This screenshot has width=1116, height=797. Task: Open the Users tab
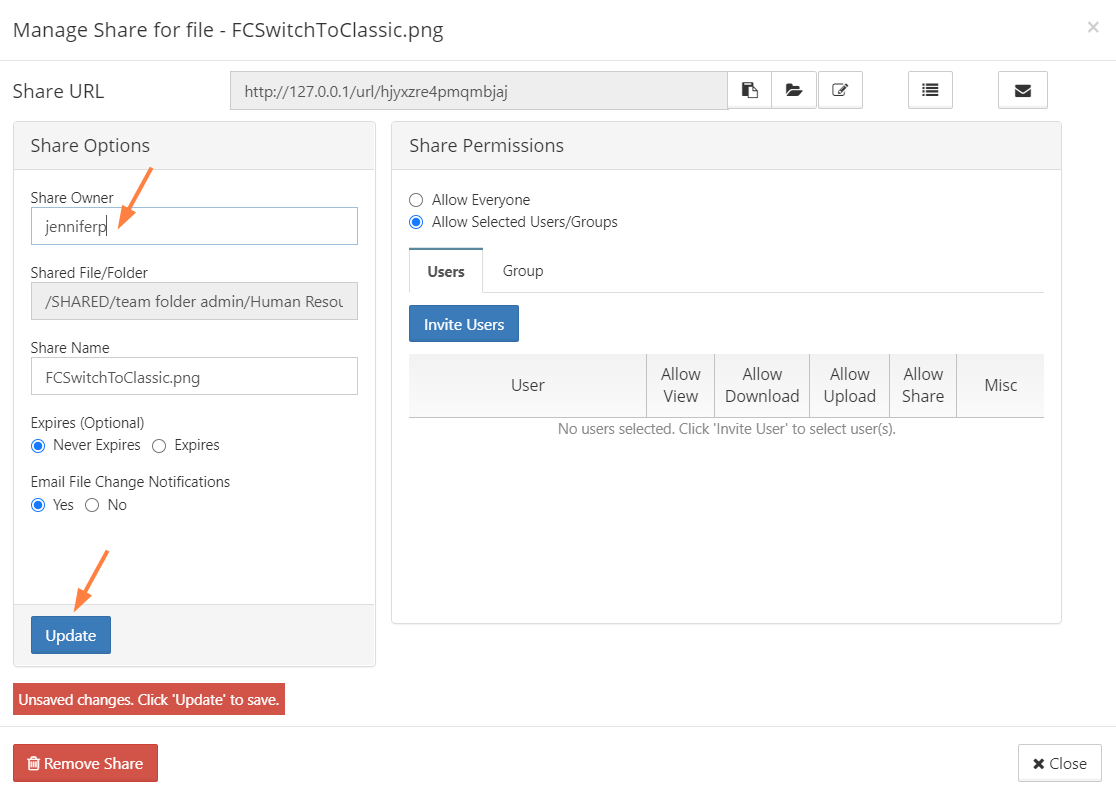pos(446,271)
